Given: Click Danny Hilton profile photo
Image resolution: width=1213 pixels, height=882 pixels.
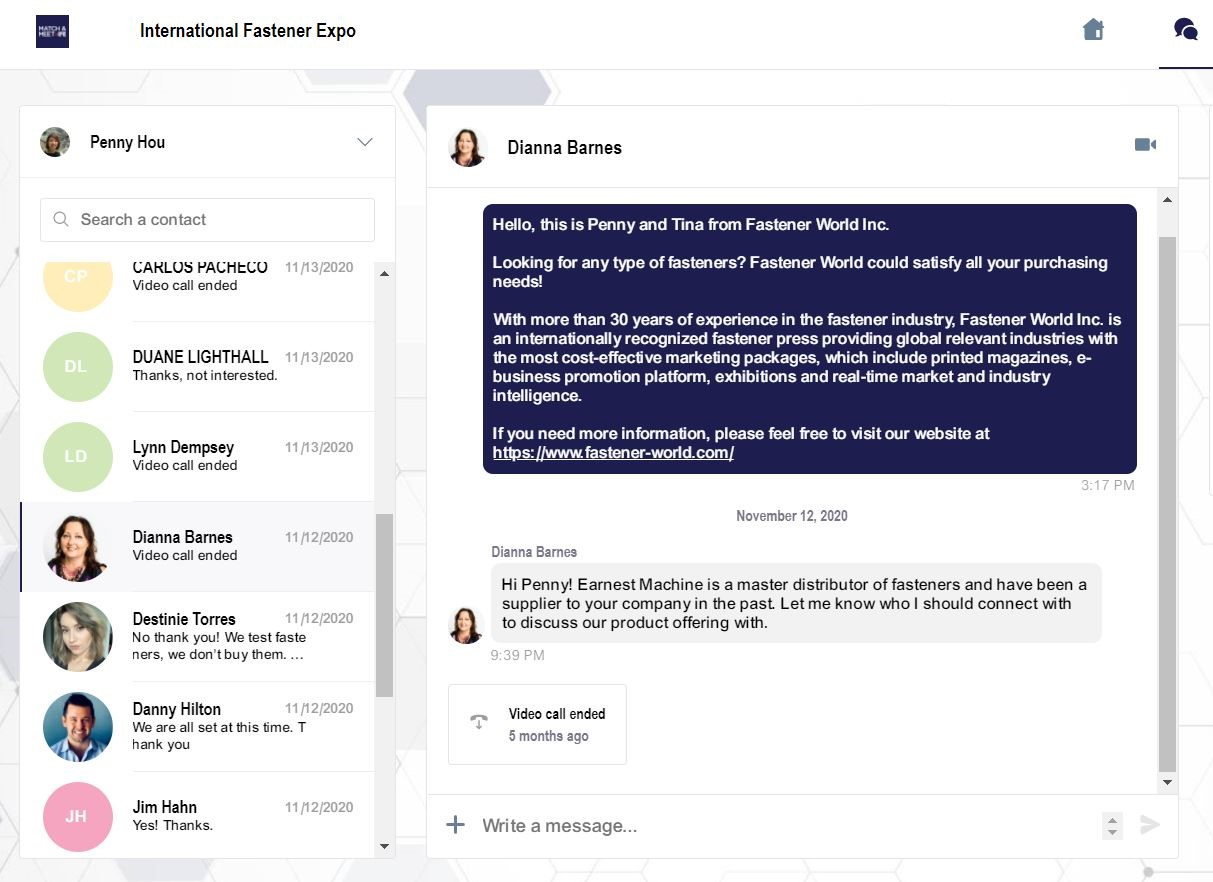Looking at the screenshot, I should (77, 726).
